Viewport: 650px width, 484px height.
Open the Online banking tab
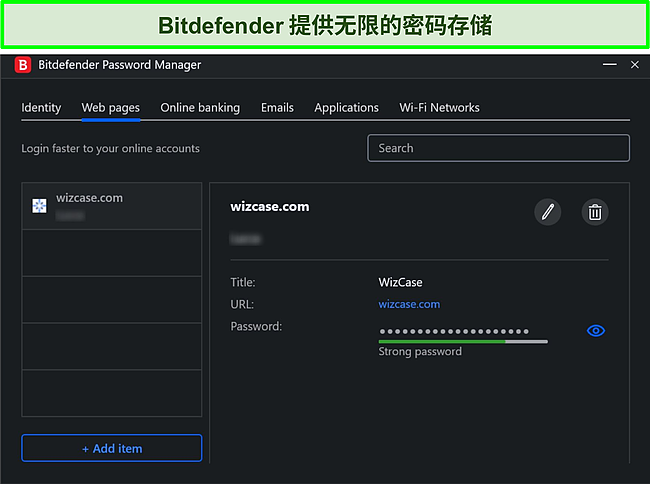point(200,108)
